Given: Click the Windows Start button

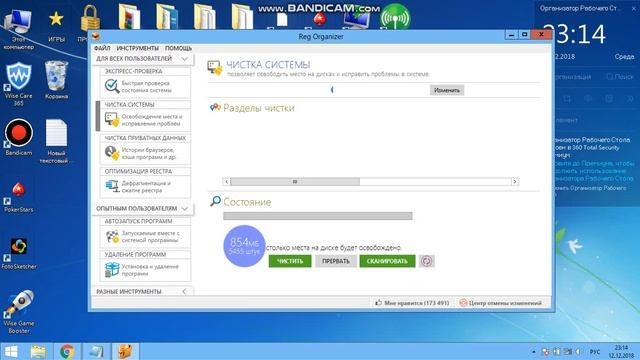Looking at the screenshot, I should click(11, 351).
